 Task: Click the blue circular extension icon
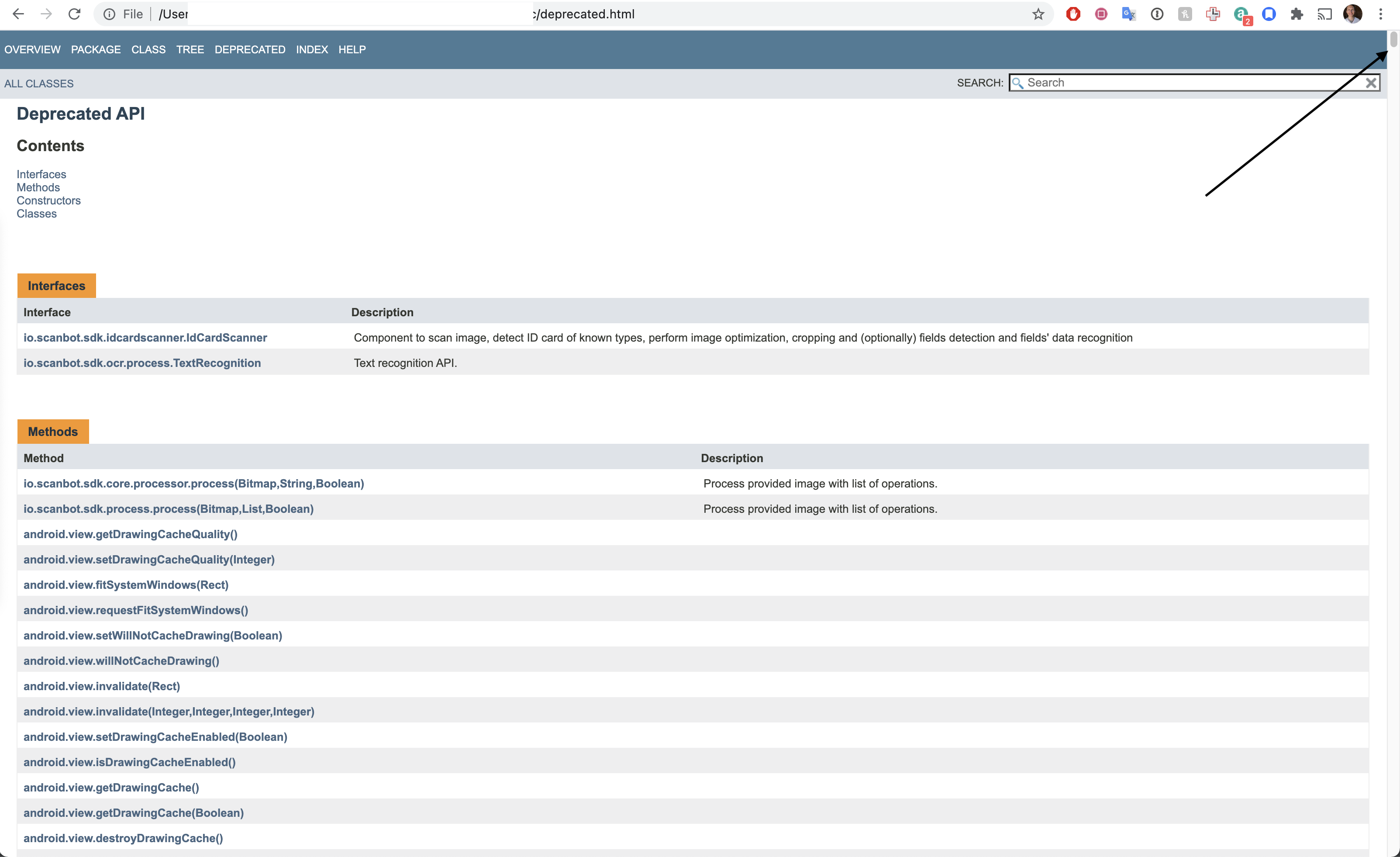point(1269,14)
